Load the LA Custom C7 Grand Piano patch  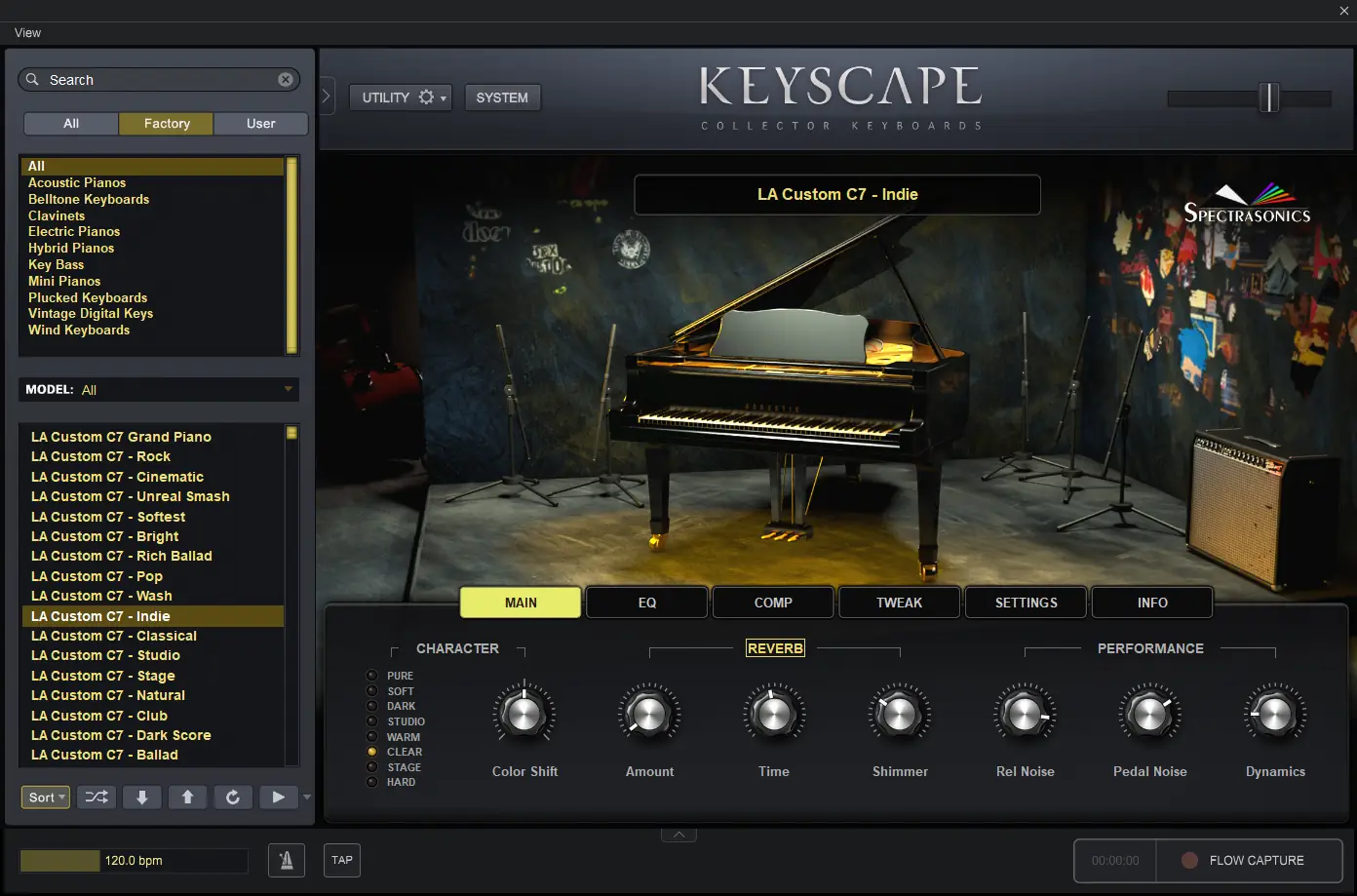pos(153,437)
